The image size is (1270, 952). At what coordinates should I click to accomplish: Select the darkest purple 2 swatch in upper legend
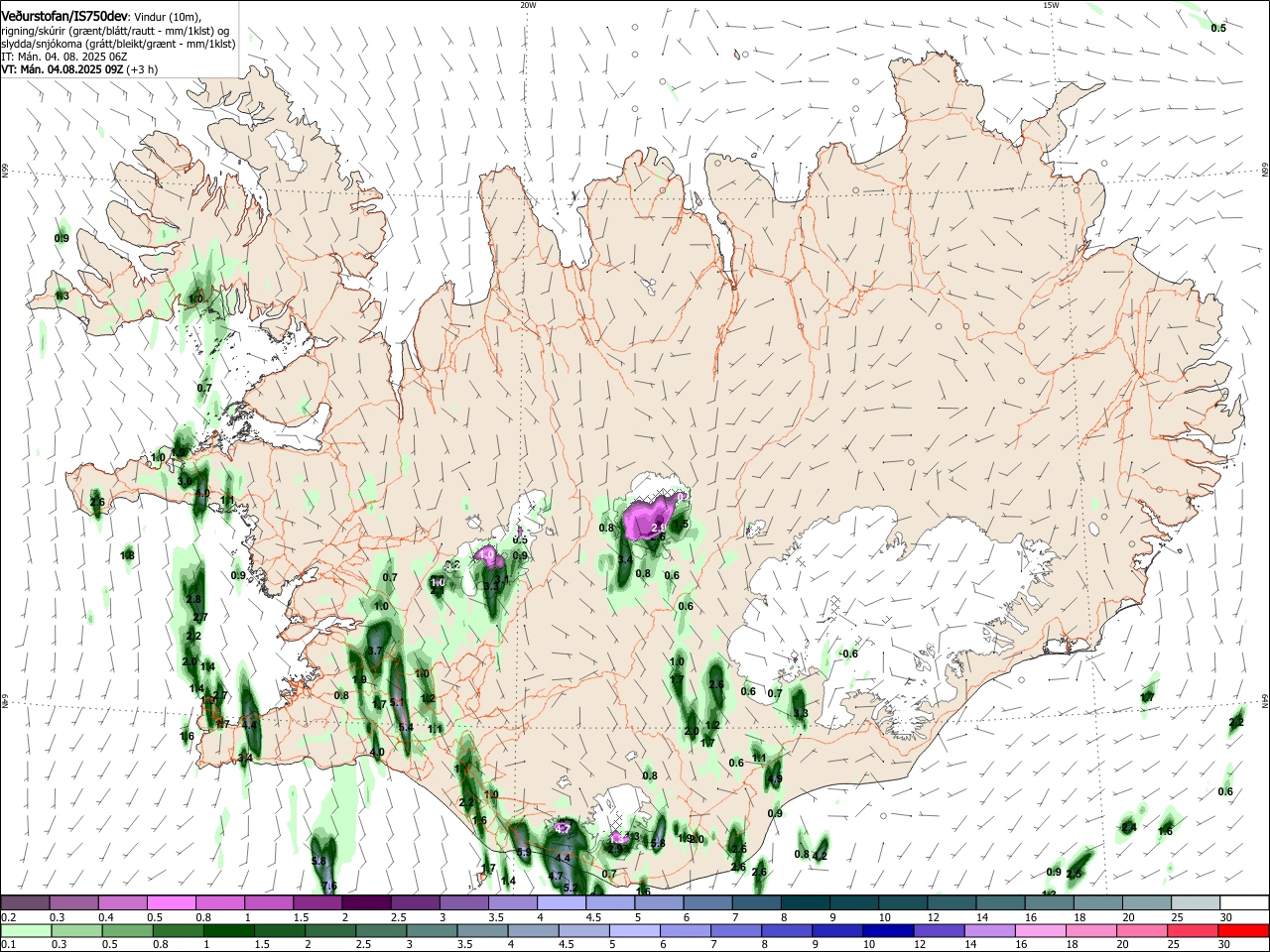pyautogui.click(x=366, y=902)
